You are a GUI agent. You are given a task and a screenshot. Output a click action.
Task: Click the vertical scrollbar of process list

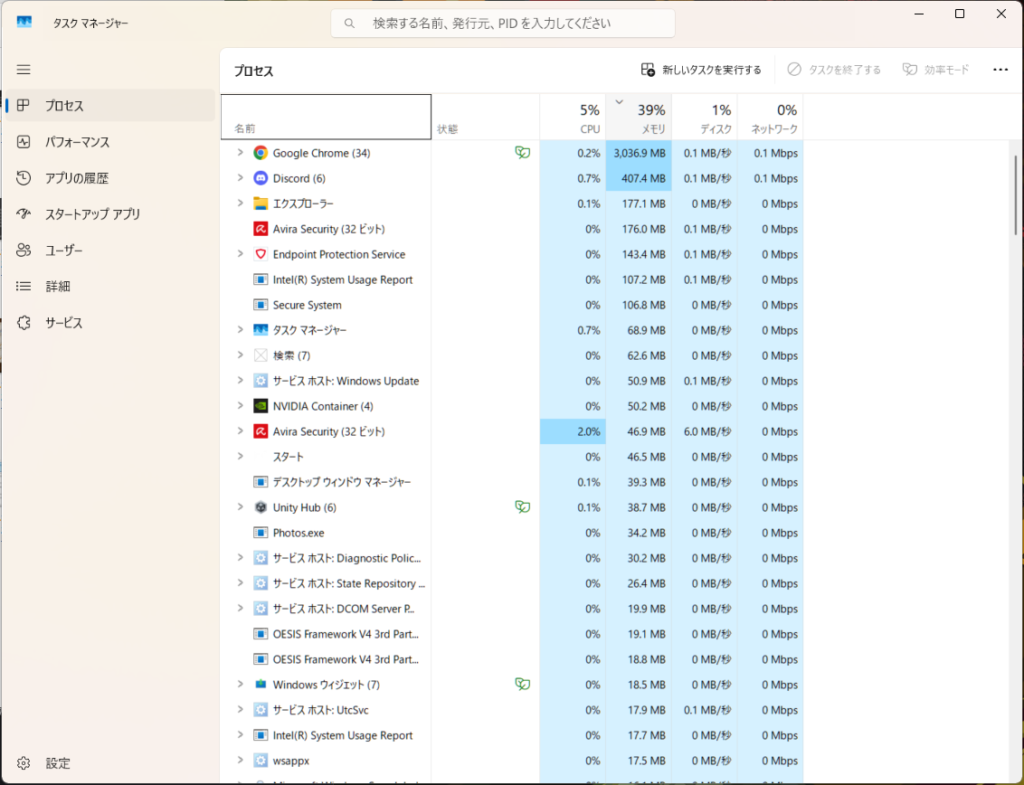click(x=1016, y=195)
